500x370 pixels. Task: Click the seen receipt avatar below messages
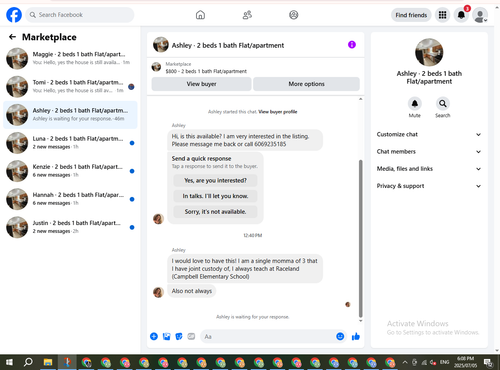tap(348, 304)
